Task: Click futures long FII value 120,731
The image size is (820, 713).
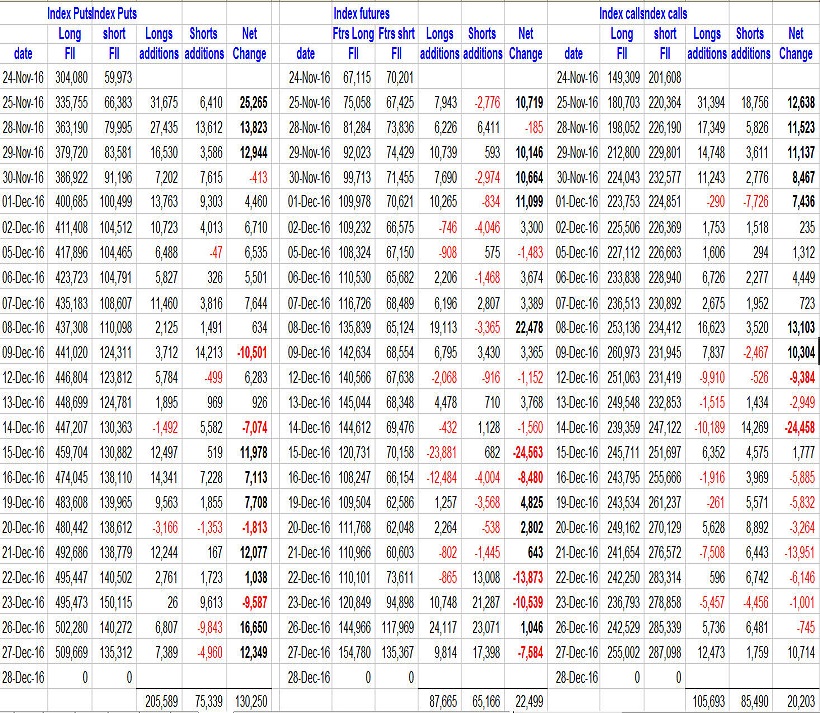Action: [355, 452]
